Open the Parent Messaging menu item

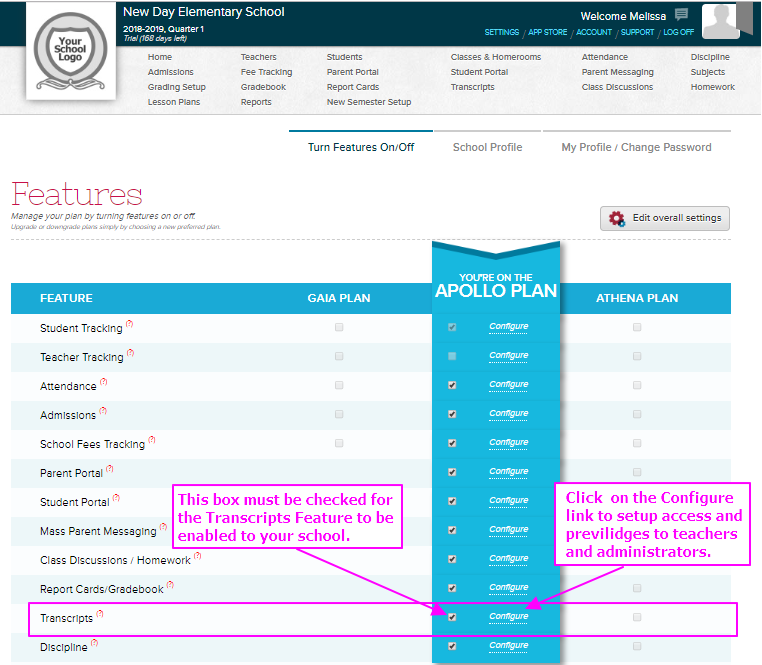point(618,72)
